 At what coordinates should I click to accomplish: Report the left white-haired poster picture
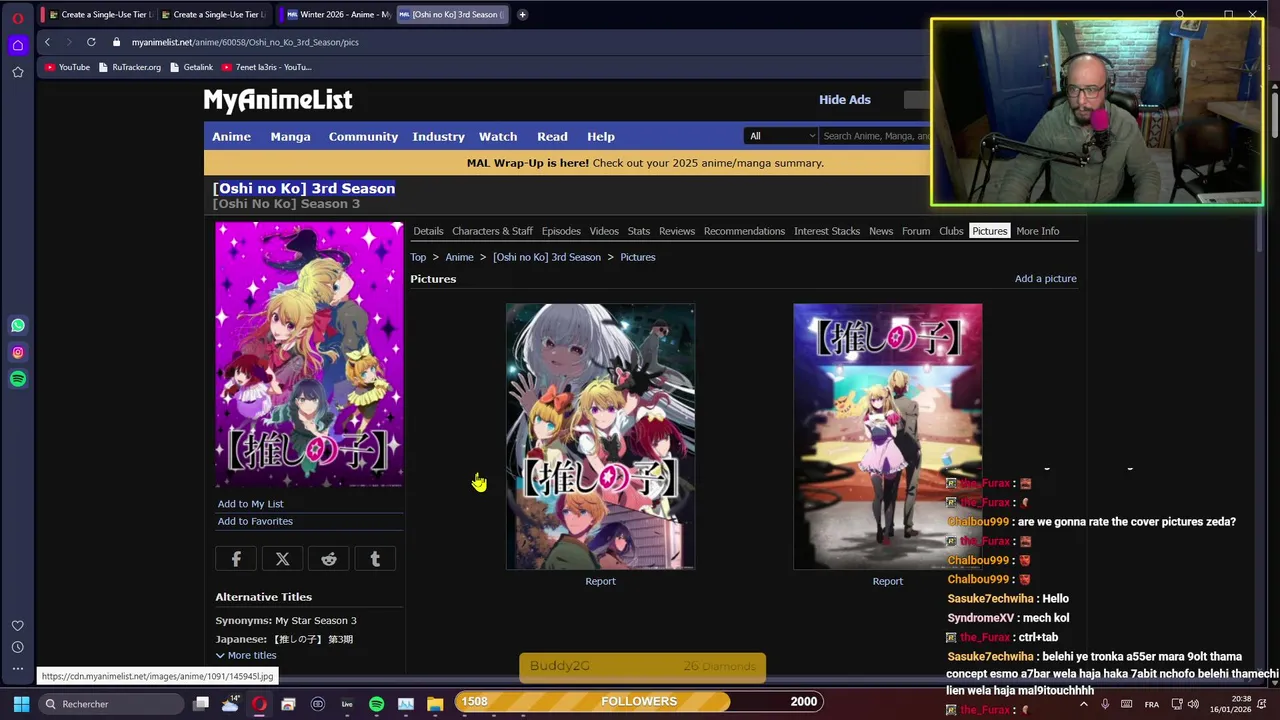click(x=600, y=581)
